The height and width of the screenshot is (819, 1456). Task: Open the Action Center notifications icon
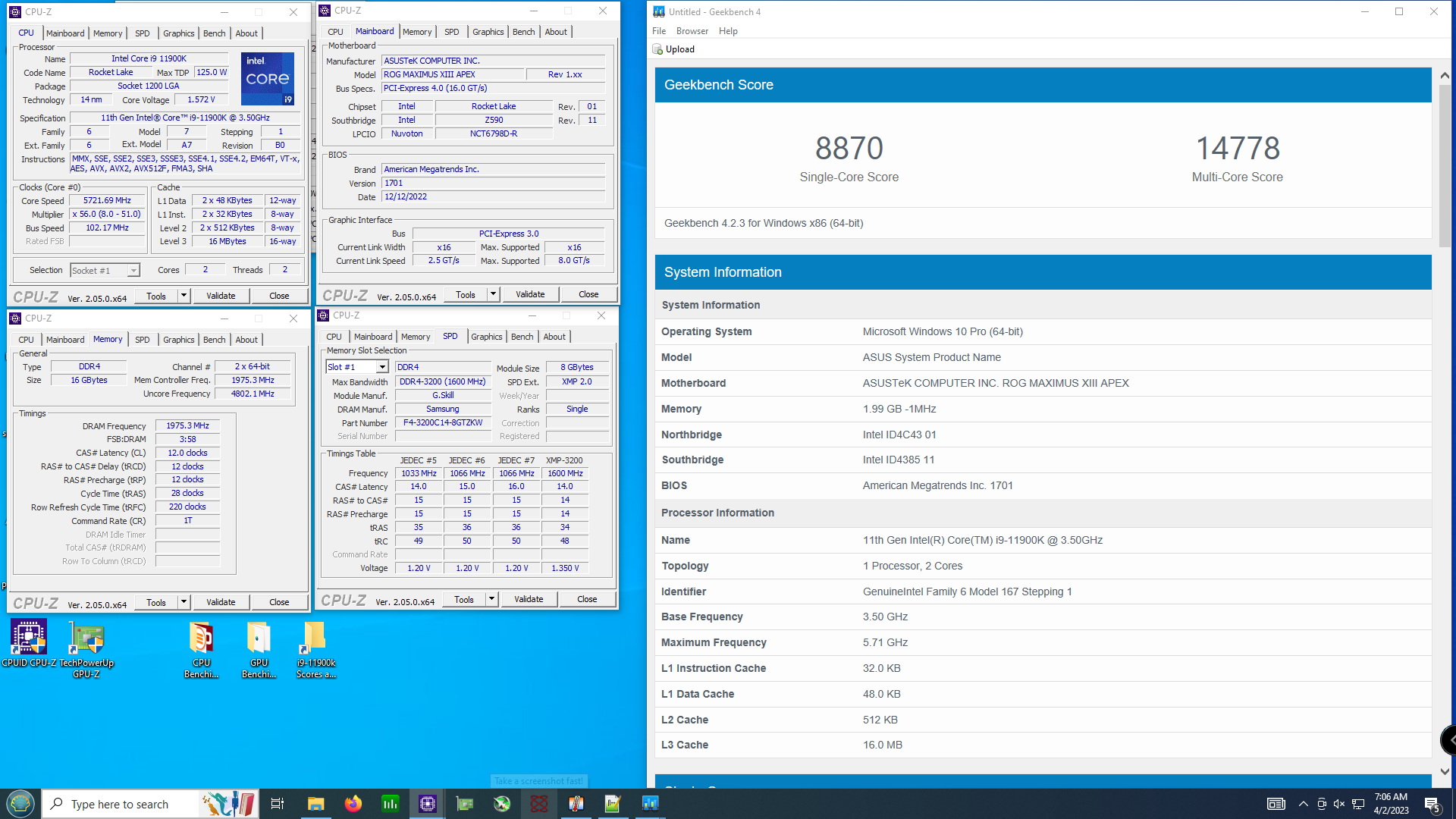[x=1432, y=804]
